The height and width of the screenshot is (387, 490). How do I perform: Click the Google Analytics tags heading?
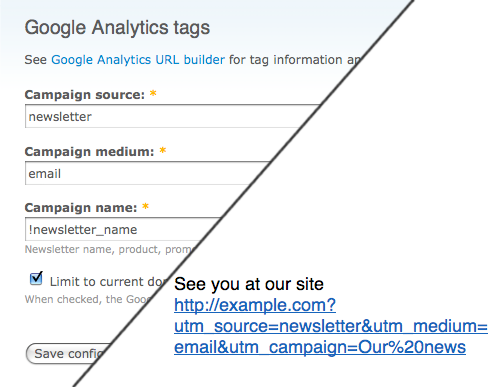[x=117, y=27]
